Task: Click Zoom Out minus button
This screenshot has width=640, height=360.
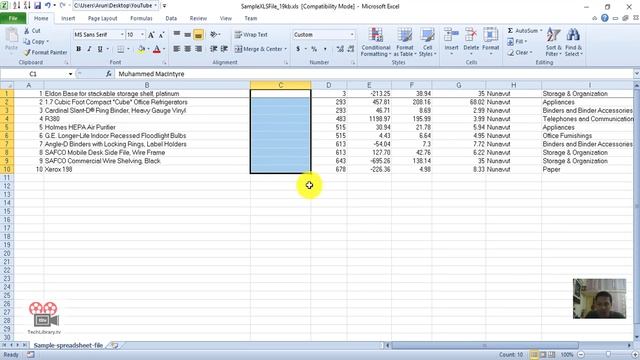Action: click(581, 355)
